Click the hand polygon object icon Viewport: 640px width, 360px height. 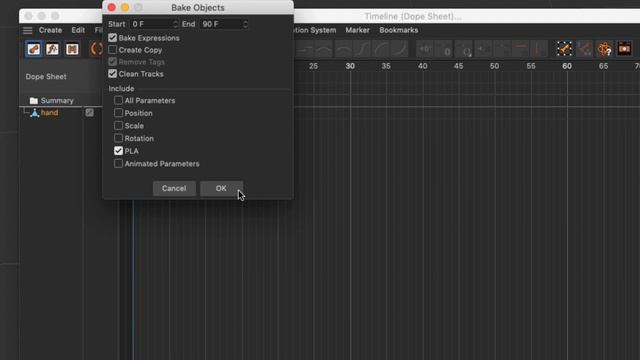(35, 113)
